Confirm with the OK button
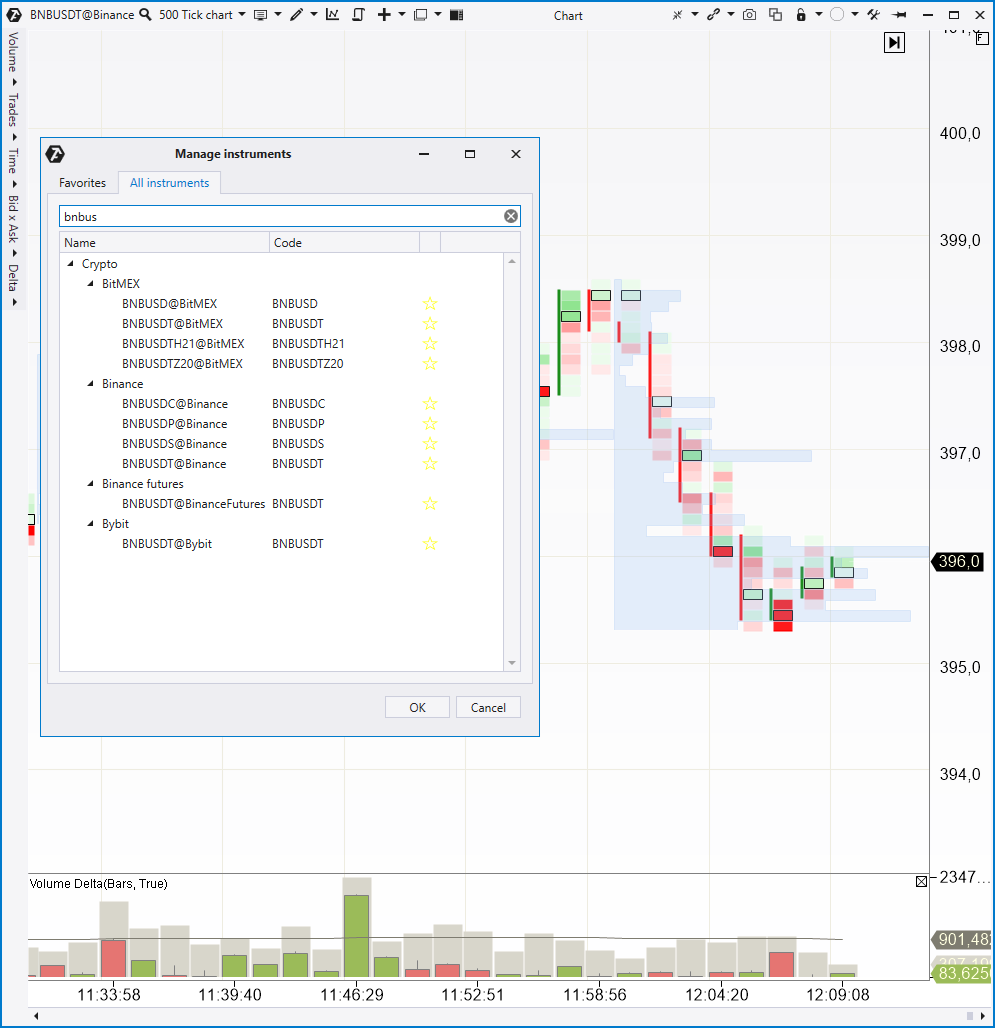 click(x=418, y=707)
